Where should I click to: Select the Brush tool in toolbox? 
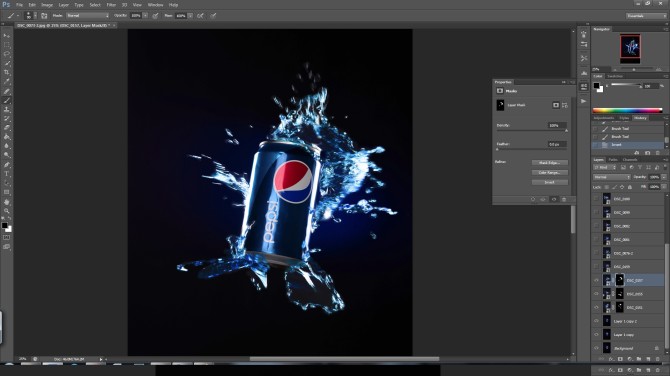(x=6, y=100)
